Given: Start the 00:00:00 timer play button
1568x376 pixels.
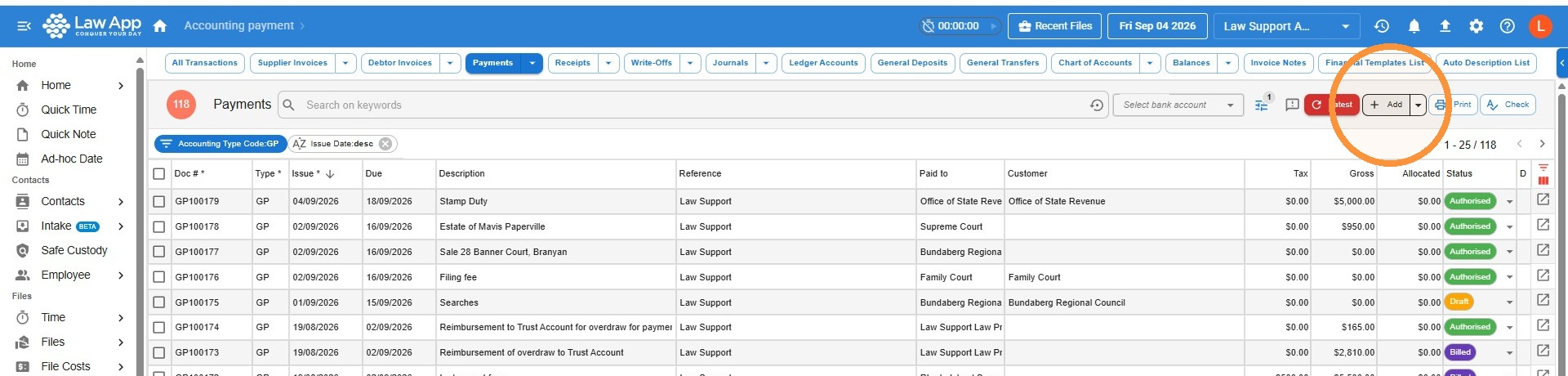Looking at the screenshot, I should point(993,26).
